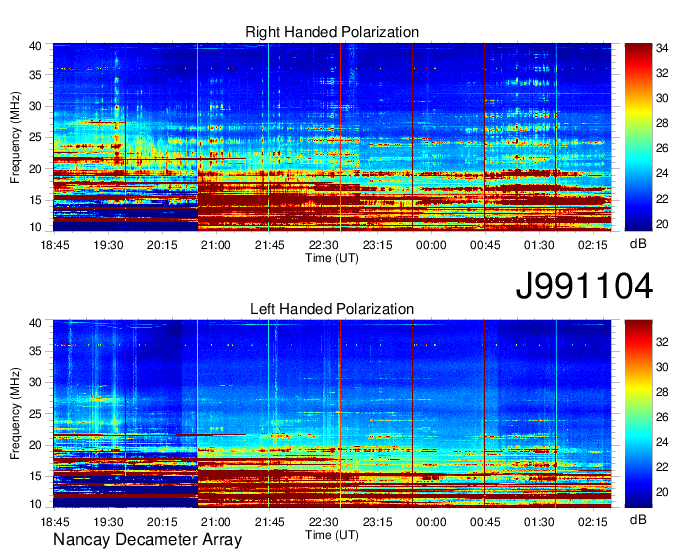Viewport: 680px width, 552px height.
Task: Click 19:30 time tick of Left Handed plot
Action: 108,522
